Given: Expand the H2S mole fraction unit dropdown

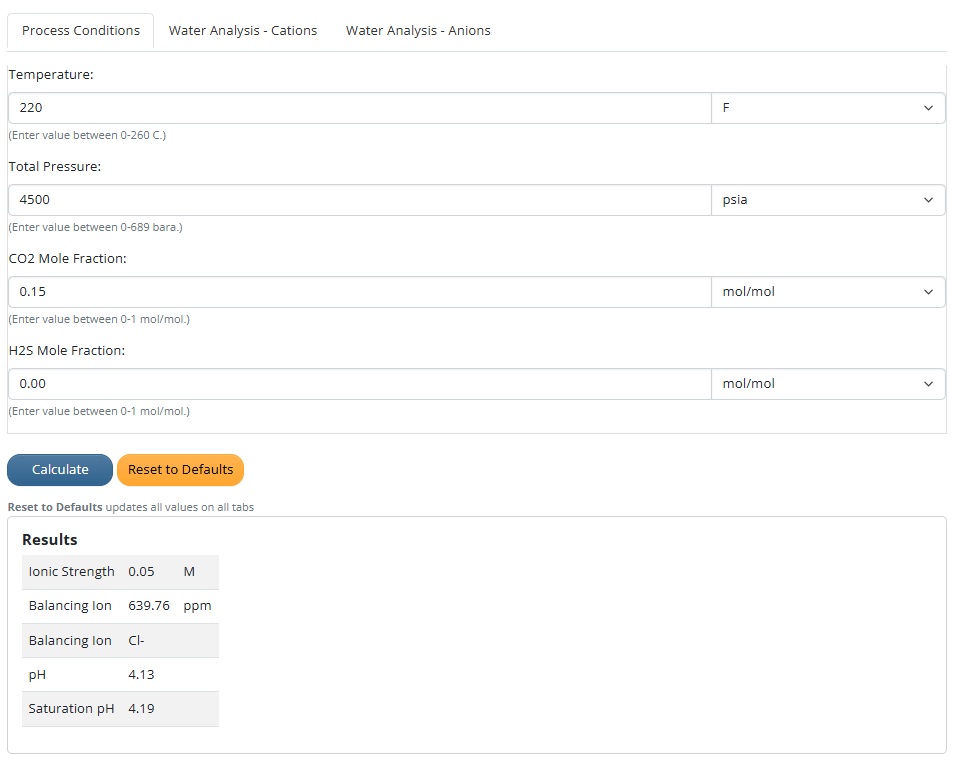Looking at the screenshot, I should [827, 384].
